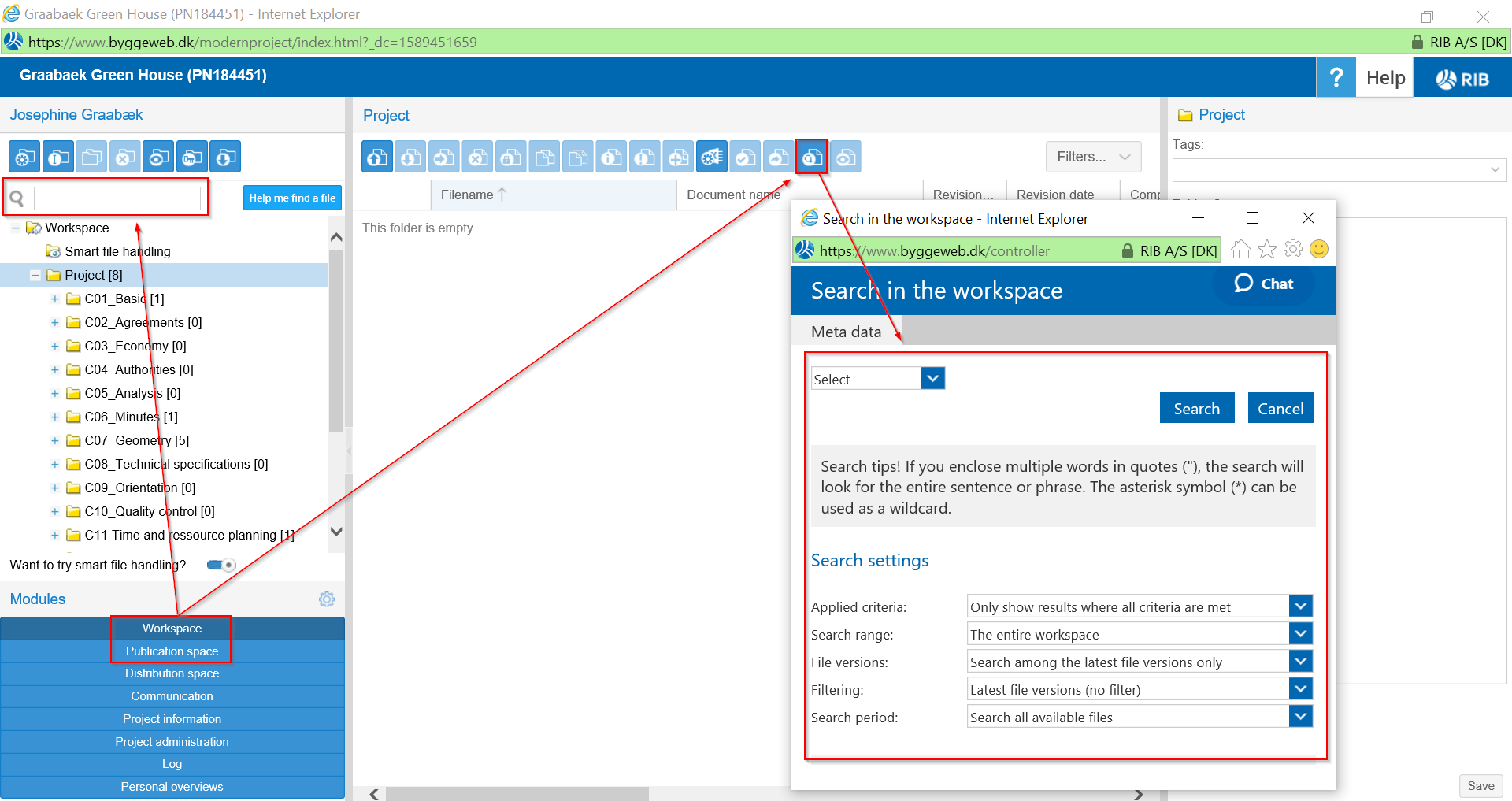Click the Help me find a file button
This screenshot has width=1512, height=801.
coord(292,198)
